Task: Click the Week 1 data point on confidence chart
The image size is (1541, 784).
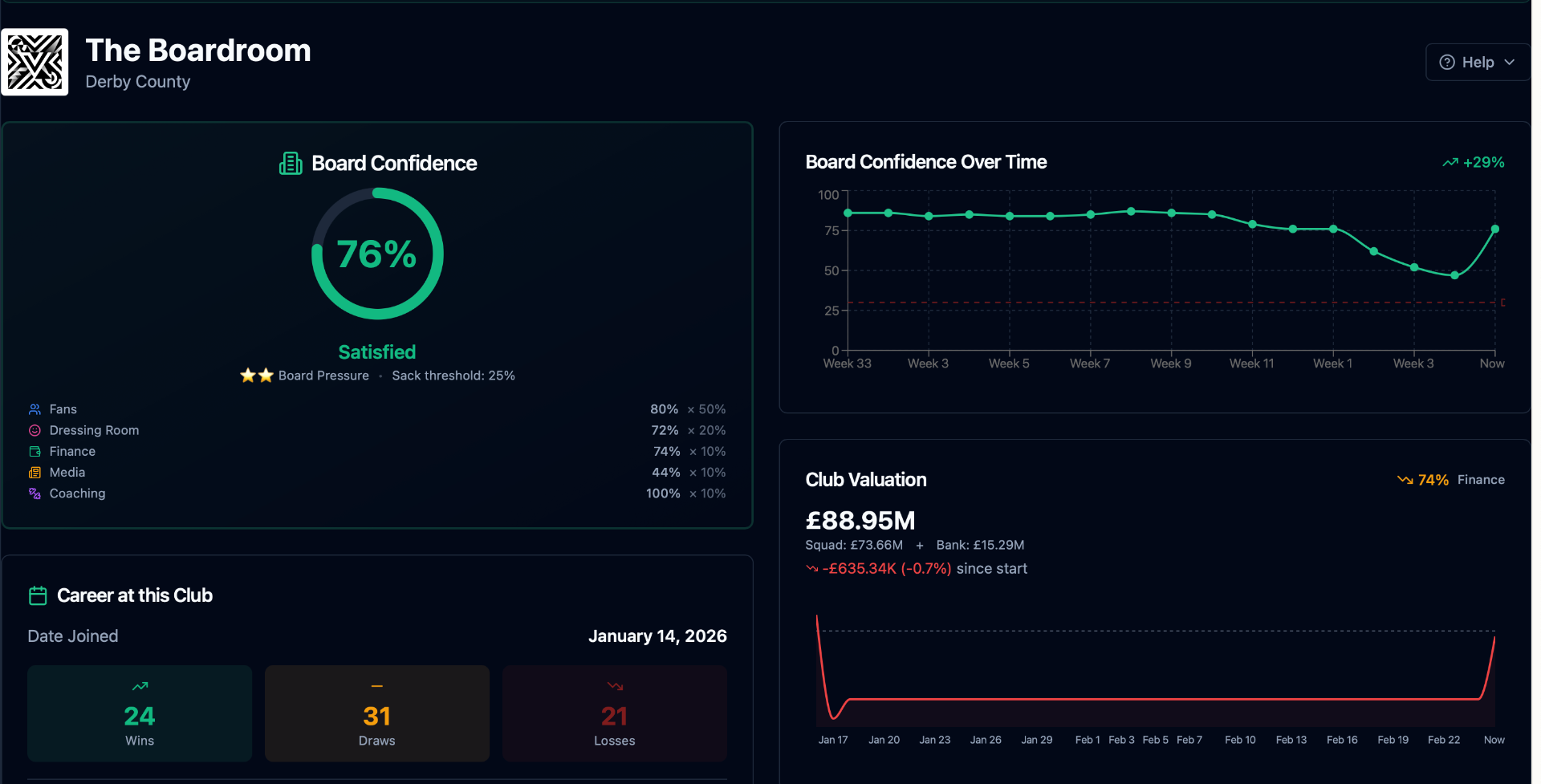Action: (1333, 230)
